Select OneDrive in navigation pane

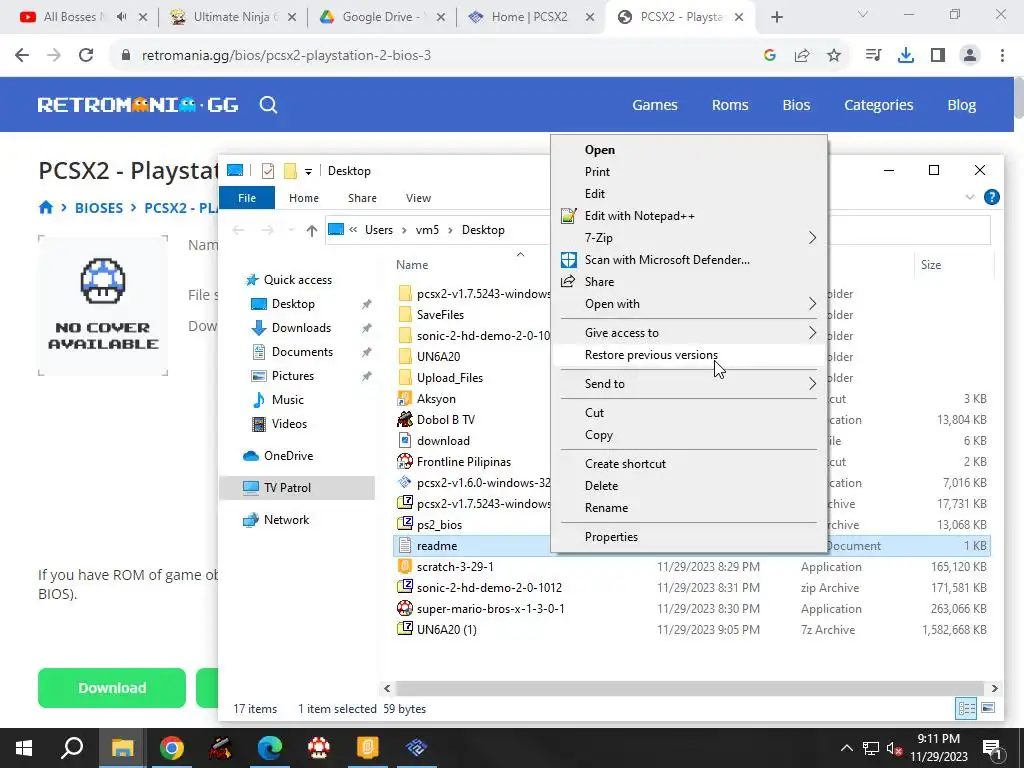[x=288, y=456]
